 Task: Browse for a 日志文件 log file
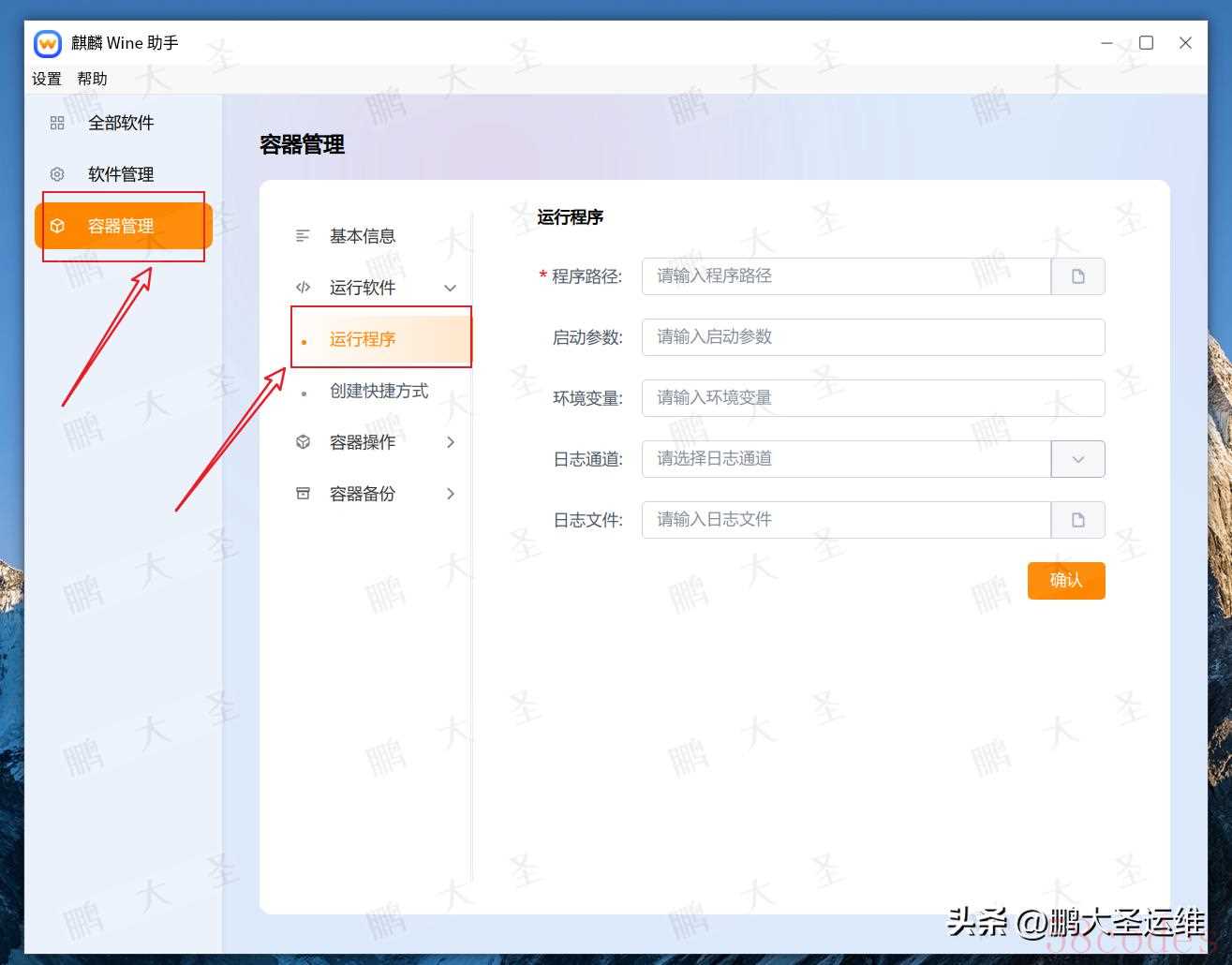[x=1077, y=520]
